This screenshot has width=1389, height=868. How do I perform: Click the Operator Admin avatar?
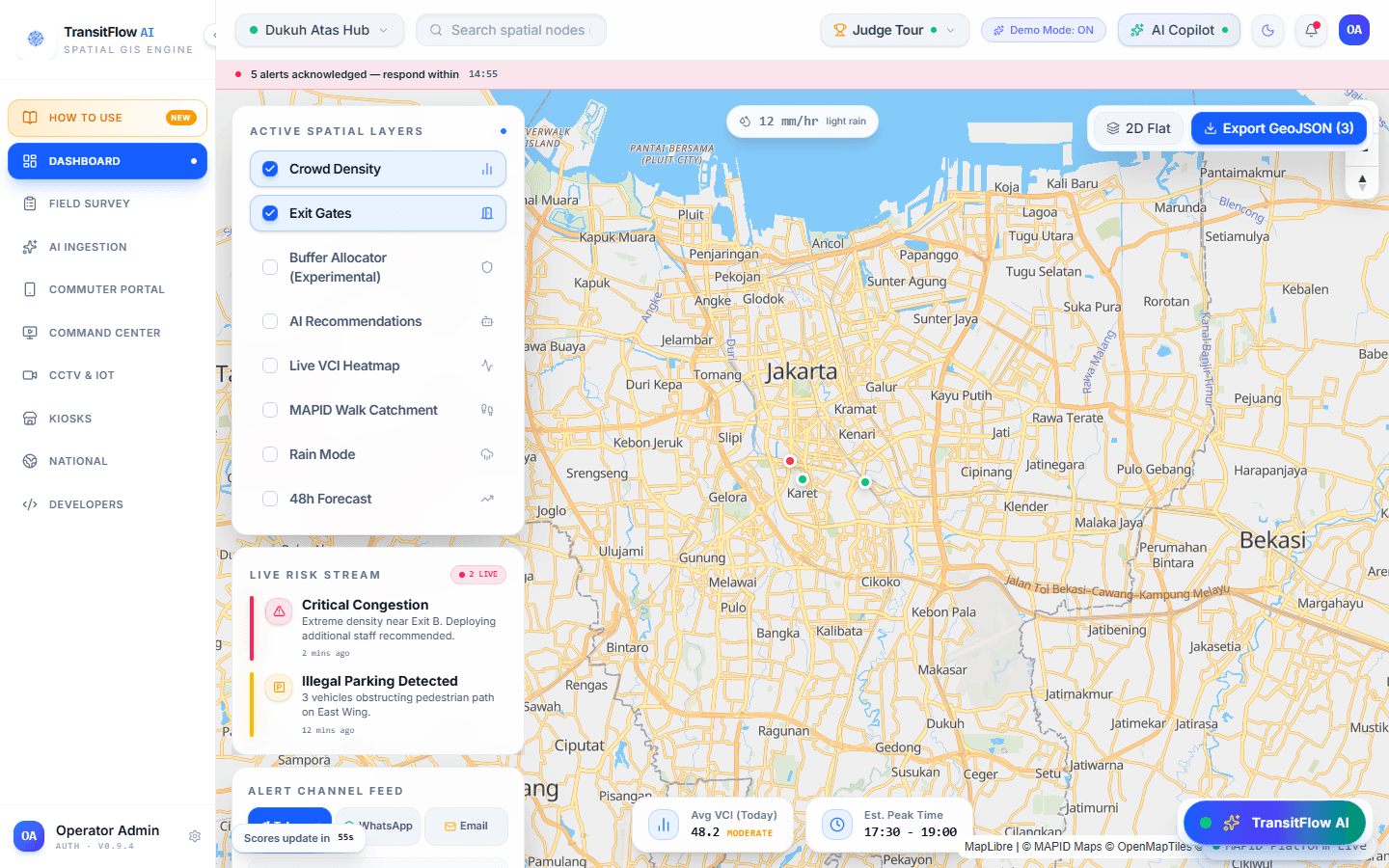tap(29, 836)
